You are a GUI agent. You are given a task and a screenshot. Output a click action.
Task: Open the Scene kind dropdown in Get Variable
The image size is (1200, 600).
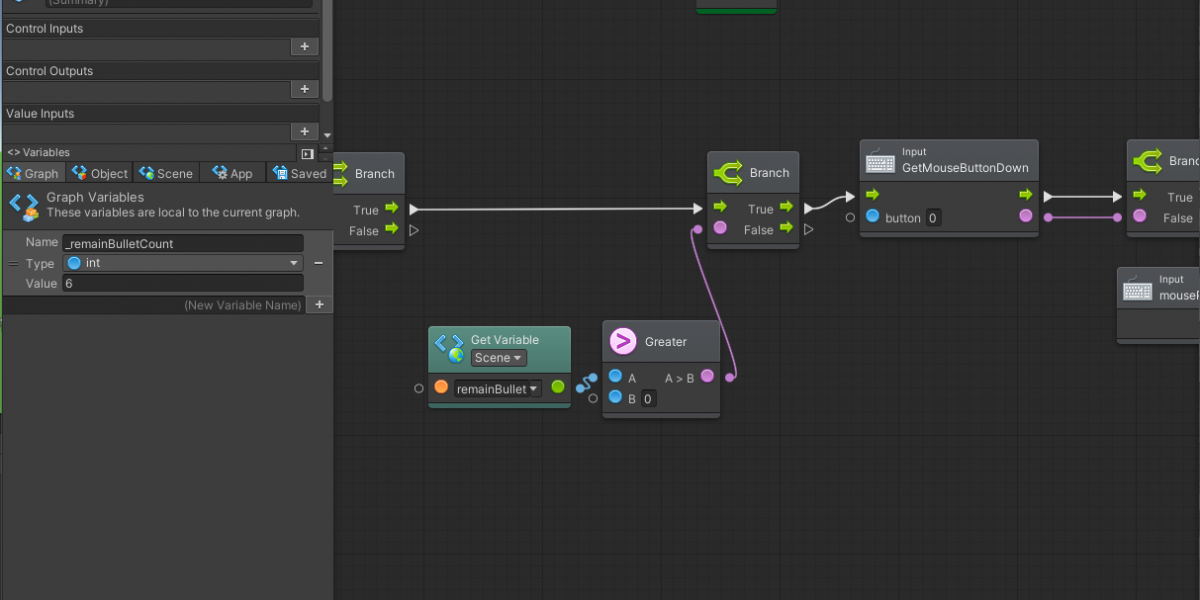pyautogui.click(x=498, y=358)
